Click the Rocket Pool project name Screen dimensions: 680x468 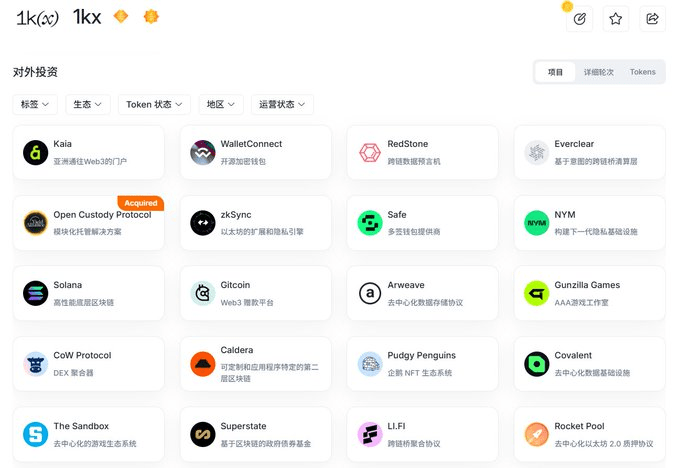tap(579, 426)
